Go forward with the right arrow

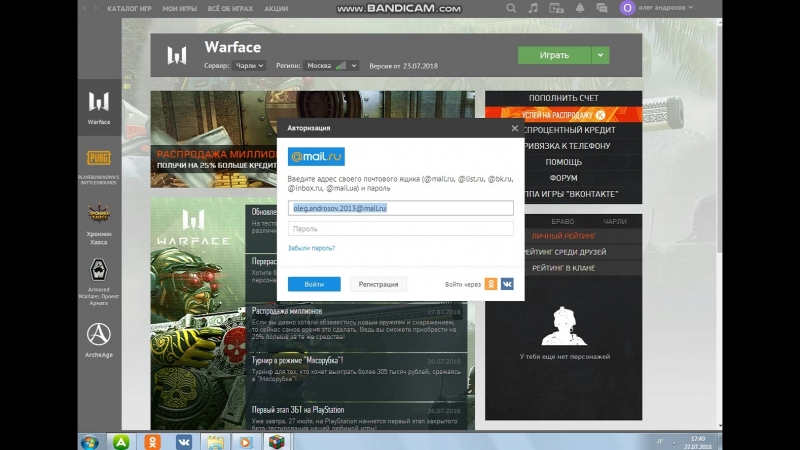[x=95, y=8]
